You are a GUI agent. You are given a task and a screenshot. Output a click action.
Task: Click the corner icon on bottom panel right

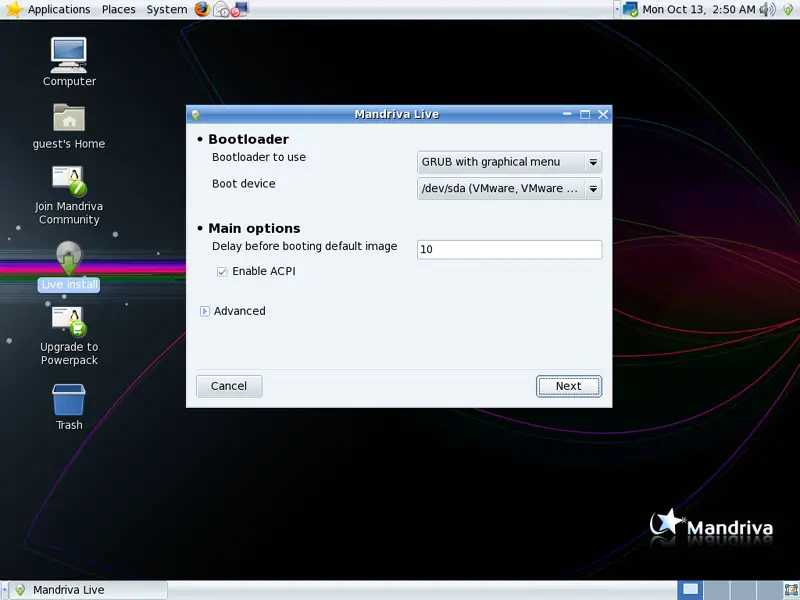pos(791,590)
